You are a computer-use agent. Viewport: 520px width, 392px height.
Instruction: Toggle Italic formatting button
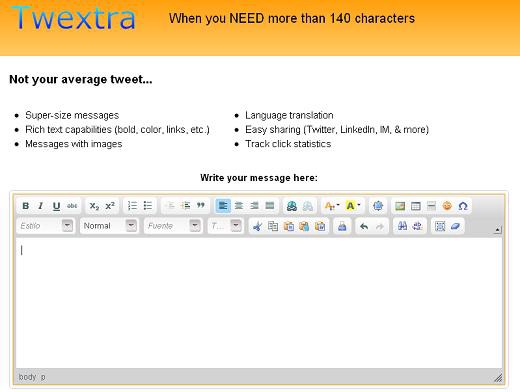41,206
